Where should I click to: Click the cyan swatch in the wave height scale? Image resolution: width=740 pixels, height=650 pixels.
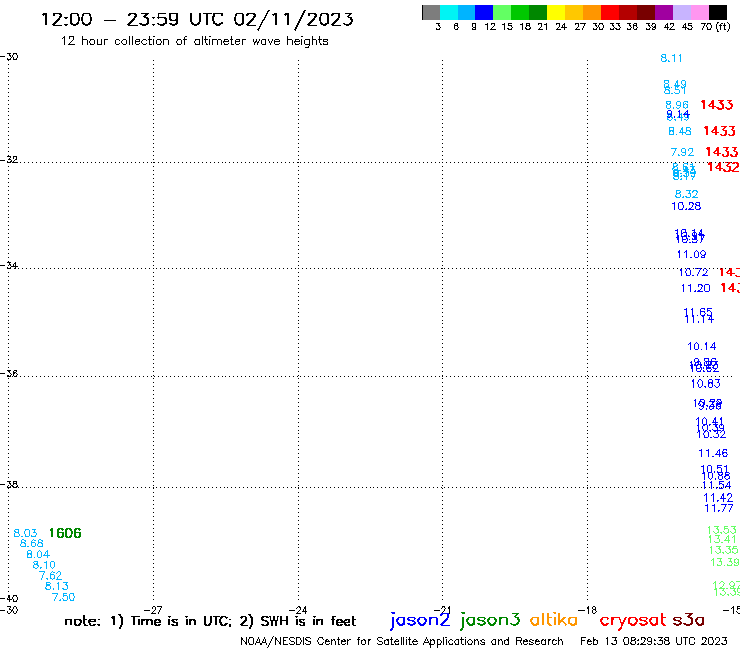pyautogui.click(x=449, y=12)
